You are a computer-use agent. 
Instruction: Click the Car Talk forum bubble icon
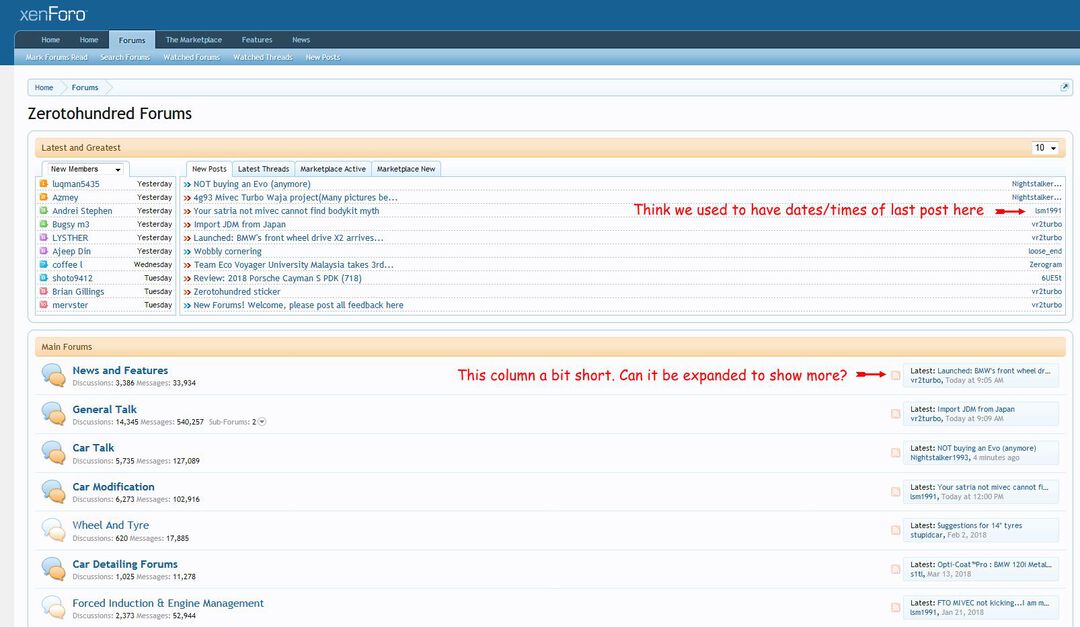pyautogui.click(x=54, y=453)
